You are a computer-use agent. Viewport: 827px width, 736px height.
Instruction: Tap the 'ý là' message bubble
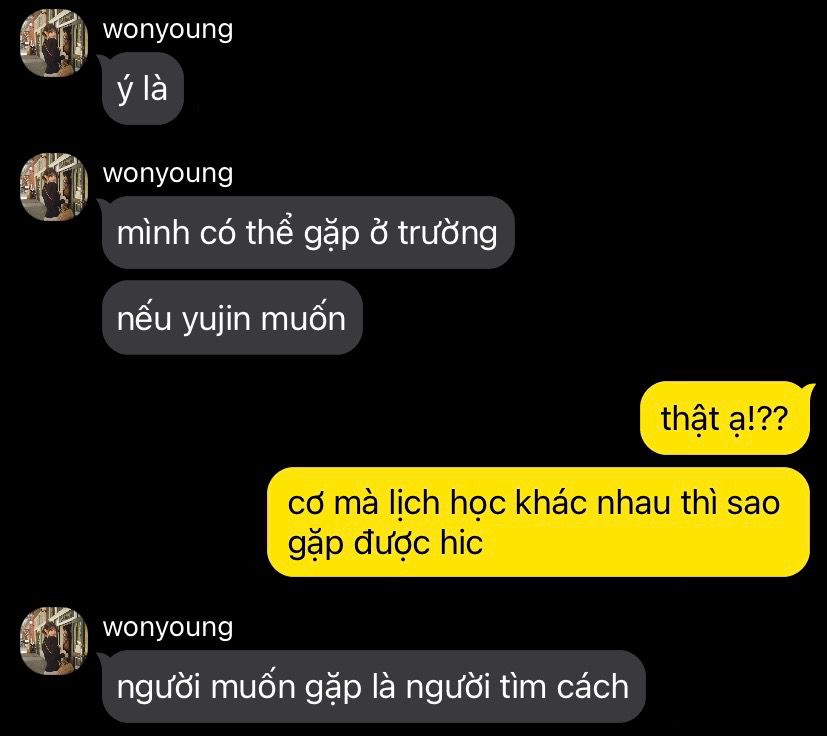[142, 89]
